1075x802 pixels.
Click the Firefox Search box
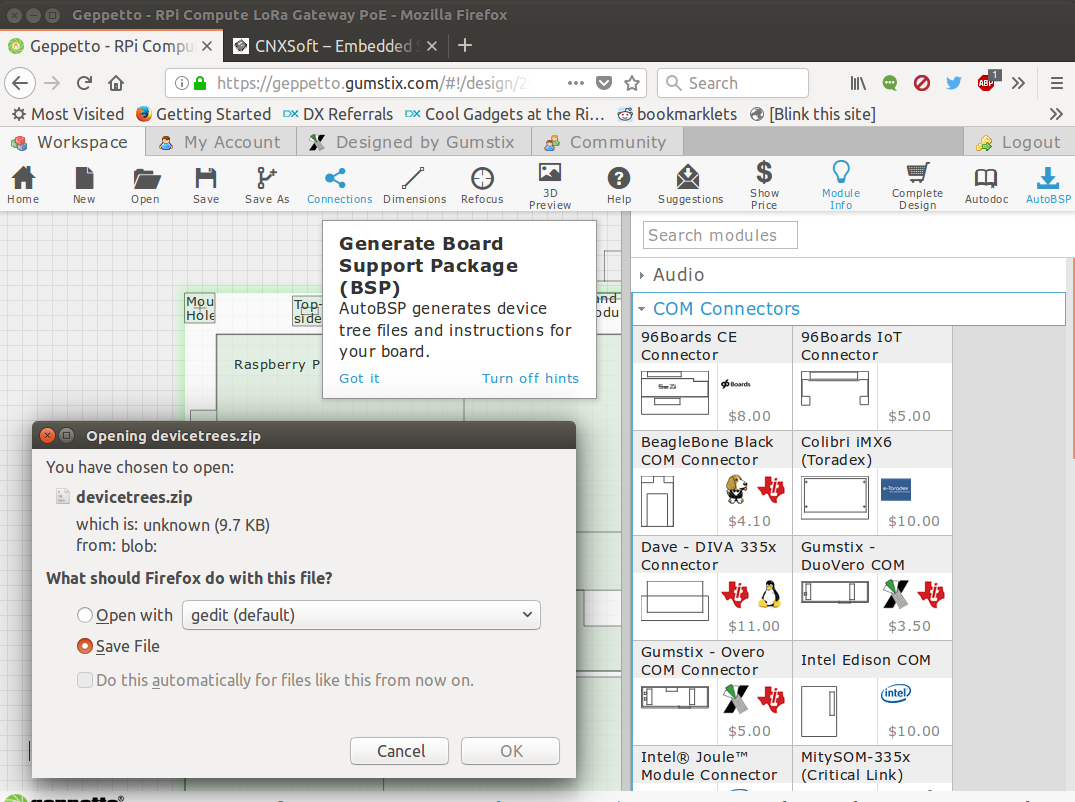(x=733, y=83)
